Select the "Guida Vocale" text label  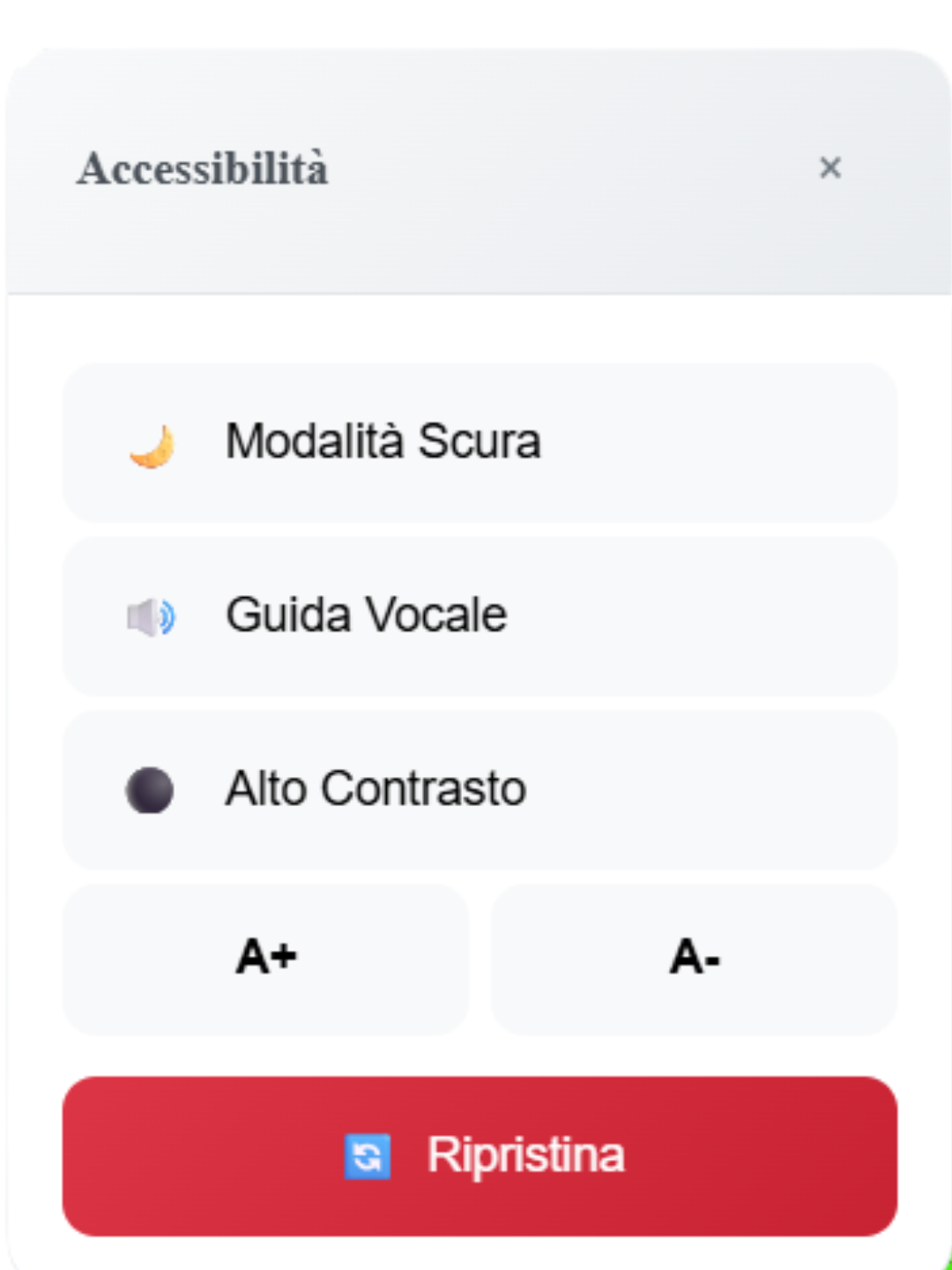coord(366,615)
